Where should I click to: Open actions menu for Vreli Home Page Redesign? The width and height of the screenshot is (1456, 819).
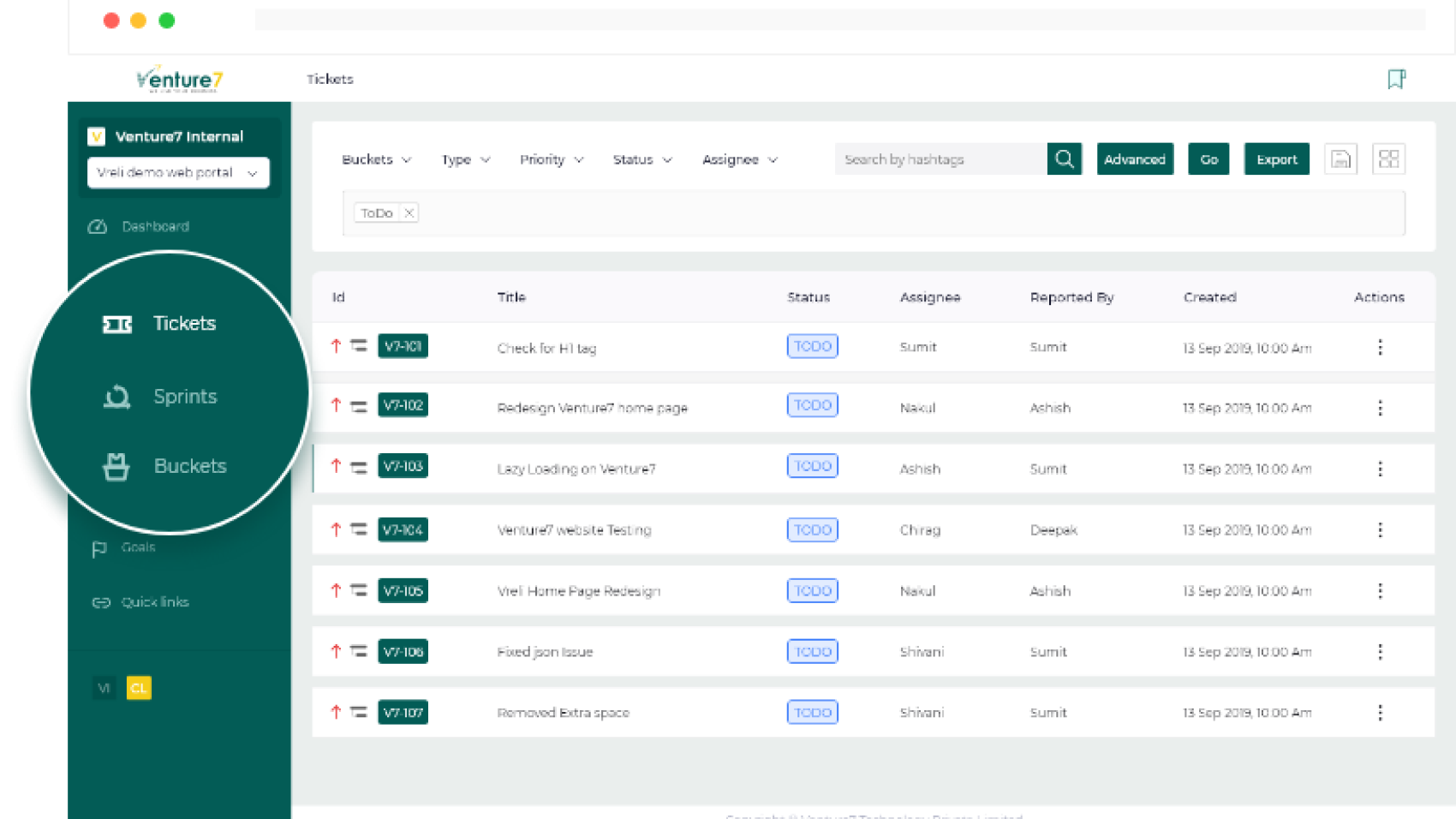pyautogui.click(x=1380, y=590)
